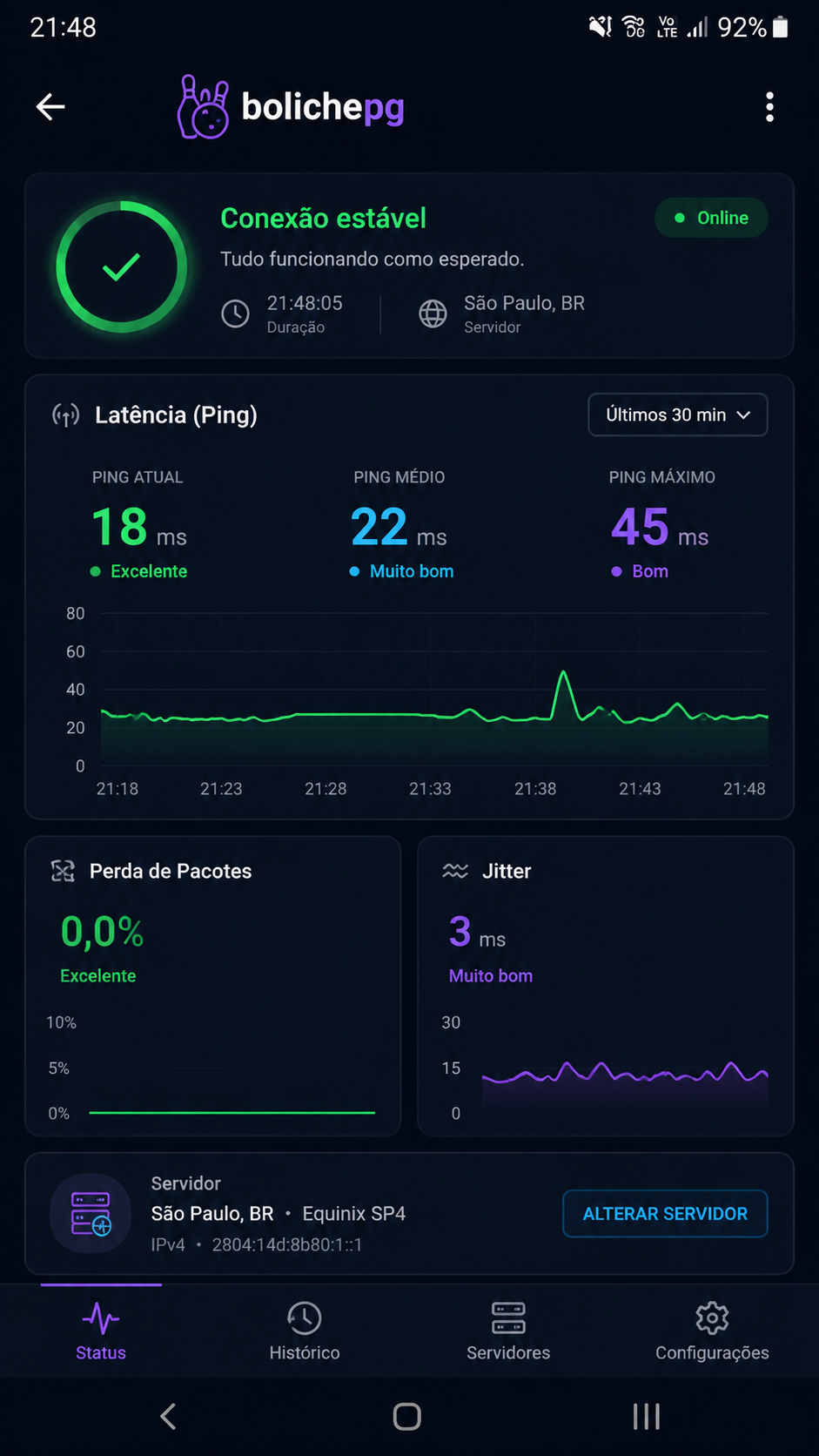This screenshot has width=819, height=1456.
Task: Go back using the arrow icon
Action: point(50,107)
